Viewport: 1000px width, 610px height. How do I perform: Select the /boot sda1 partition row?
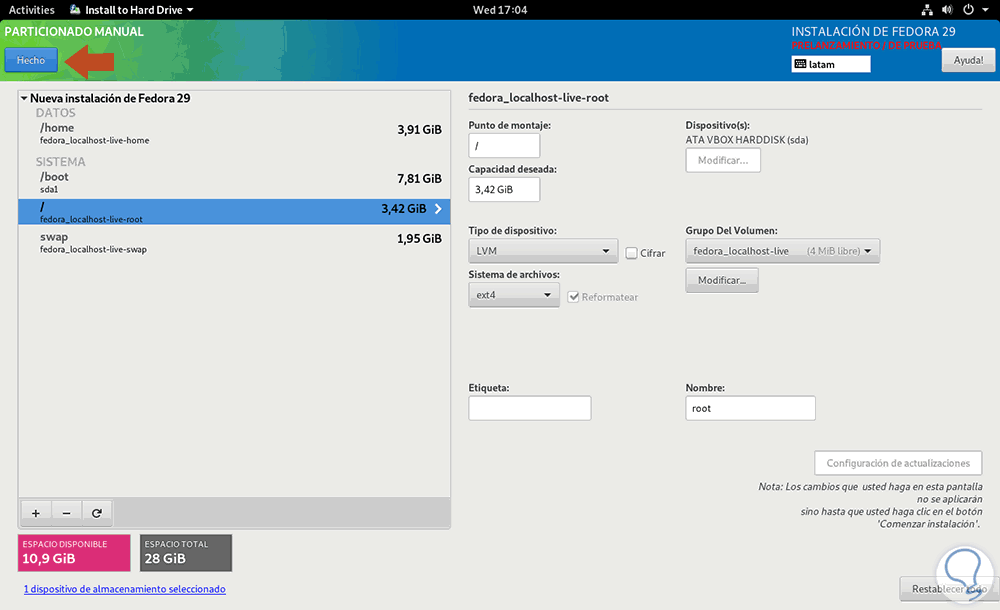pyautogui.click(x=234, y=182)
